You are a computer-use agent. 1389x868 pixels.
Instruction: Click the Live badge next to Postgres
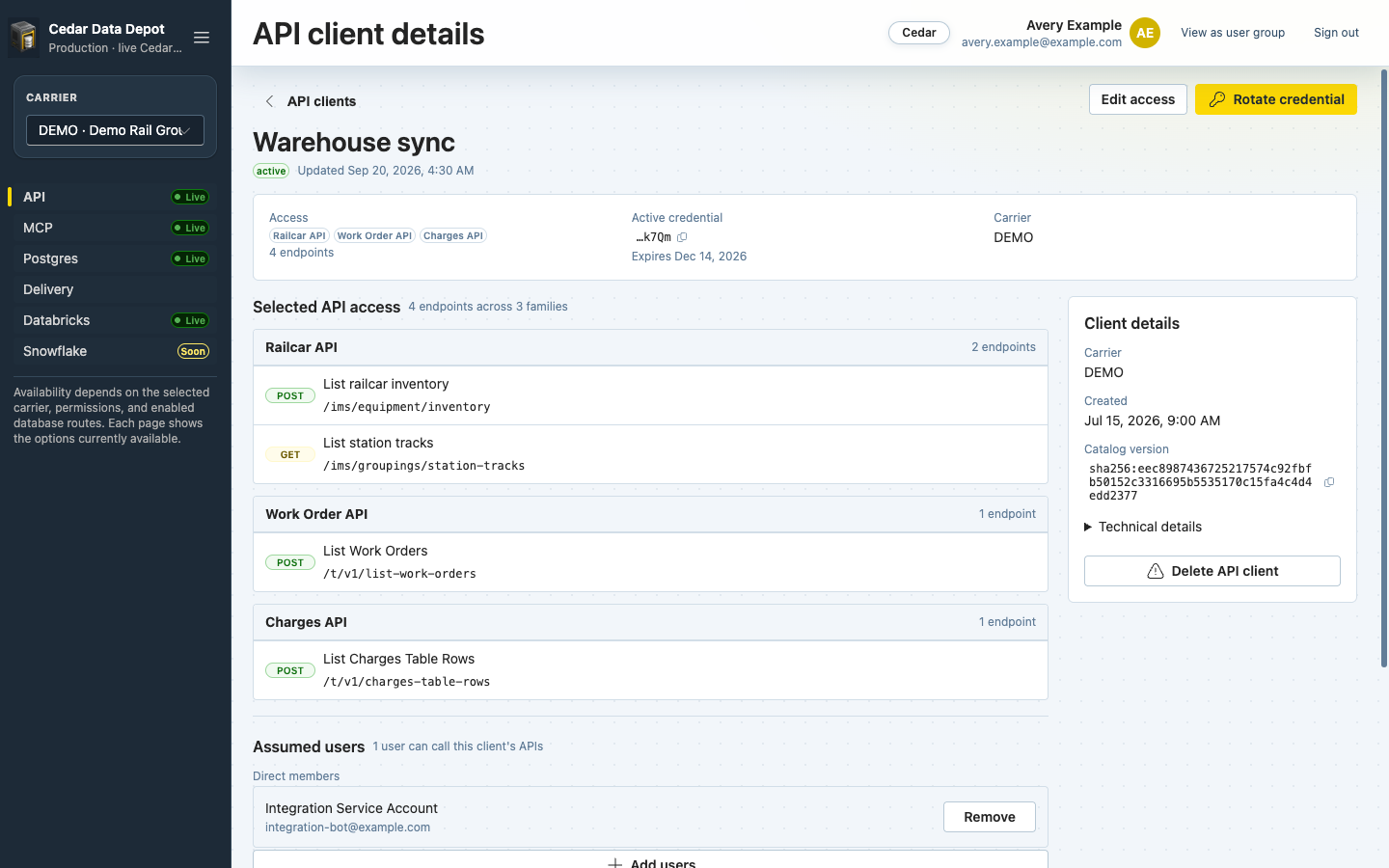pyautogui.click(x=190, y=258)
